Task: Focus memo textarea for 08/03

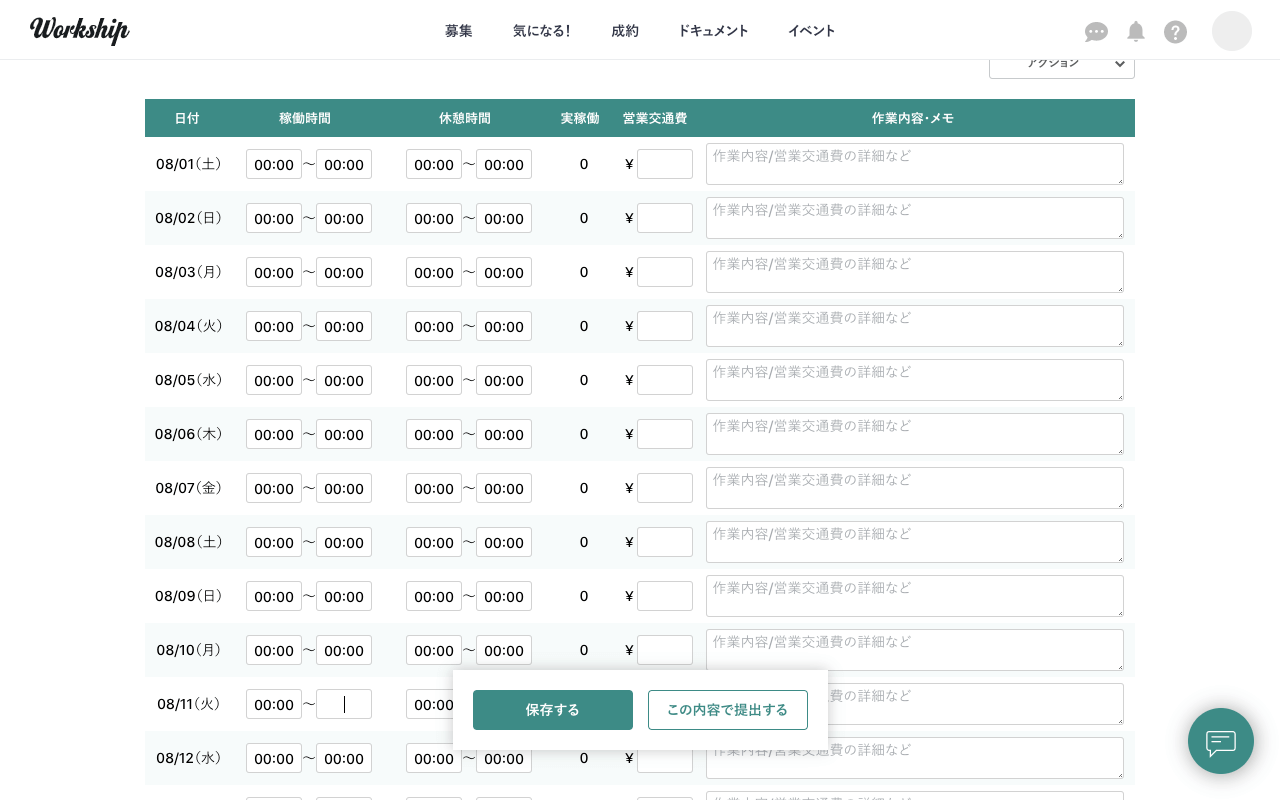Action: (915, 272)
